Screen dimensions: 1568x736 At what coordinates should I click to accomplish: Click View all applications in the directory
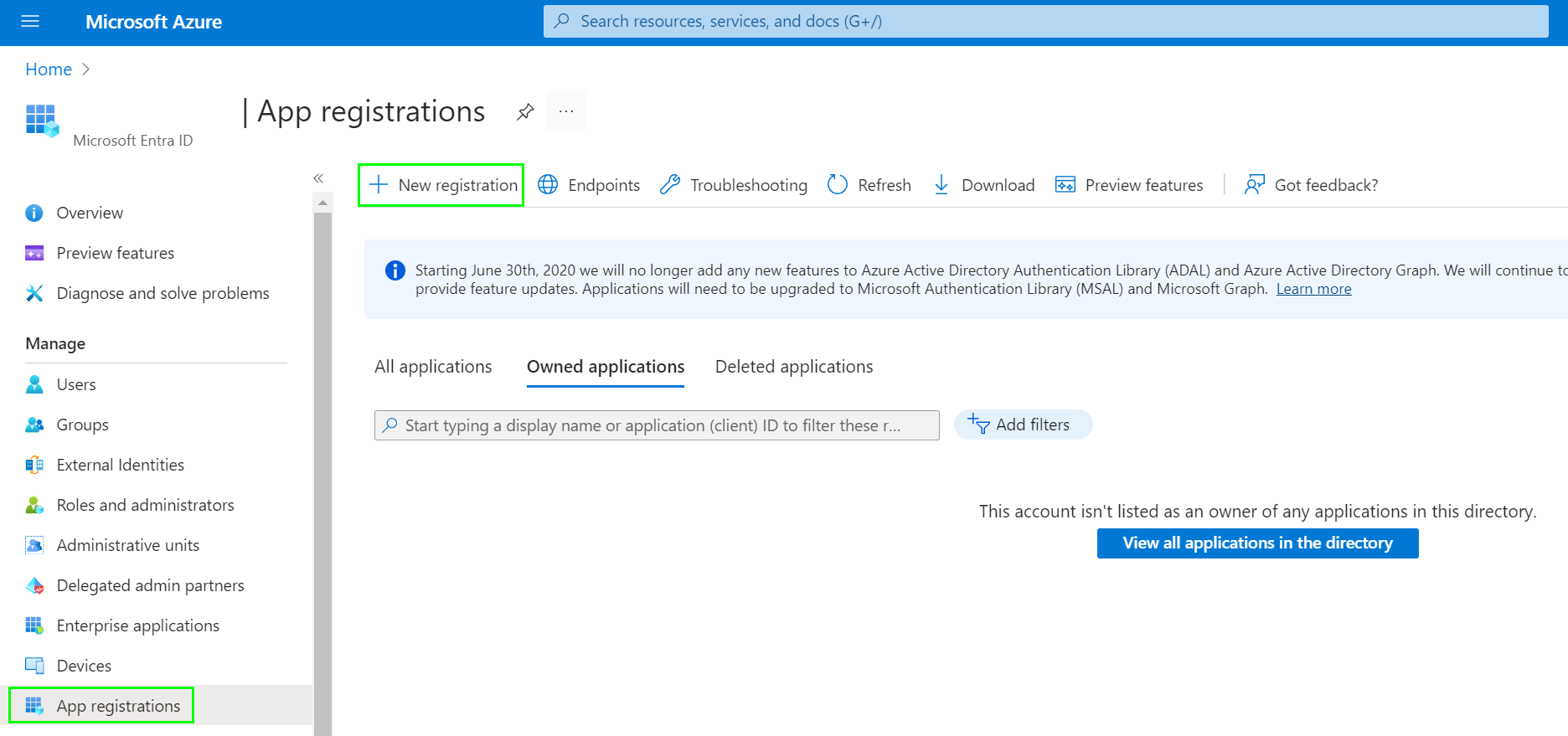(1257, 543)
